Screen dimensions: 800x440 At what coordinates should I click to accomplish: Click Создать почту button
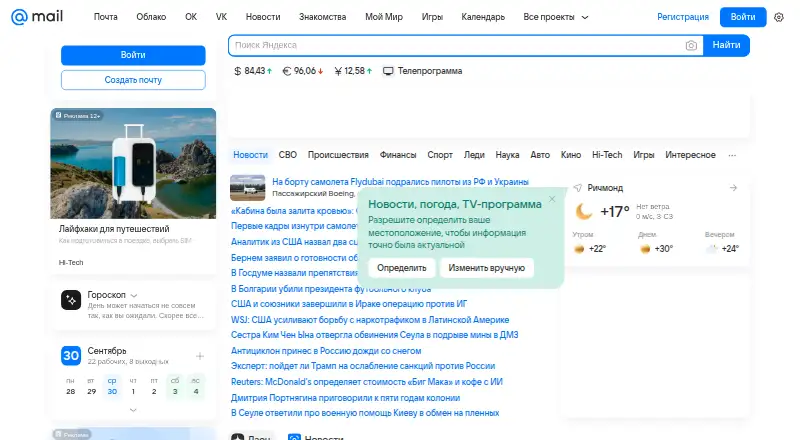[x=133, y=80]
